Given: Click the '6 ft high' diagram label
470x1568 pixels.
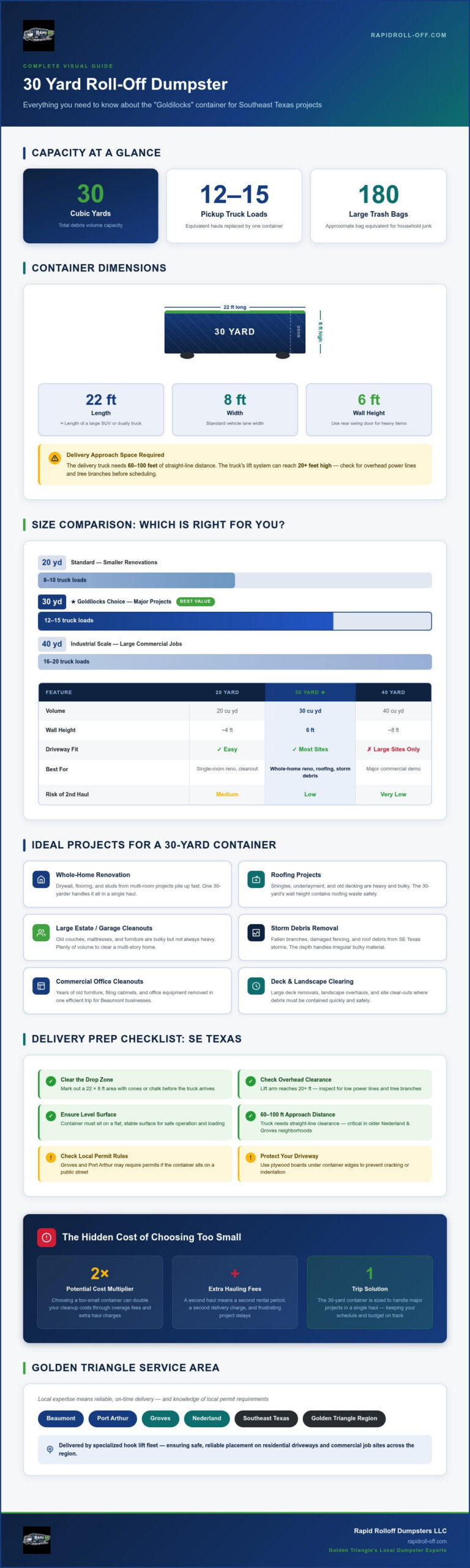Looking at the screenshot, I should [320, 332].
